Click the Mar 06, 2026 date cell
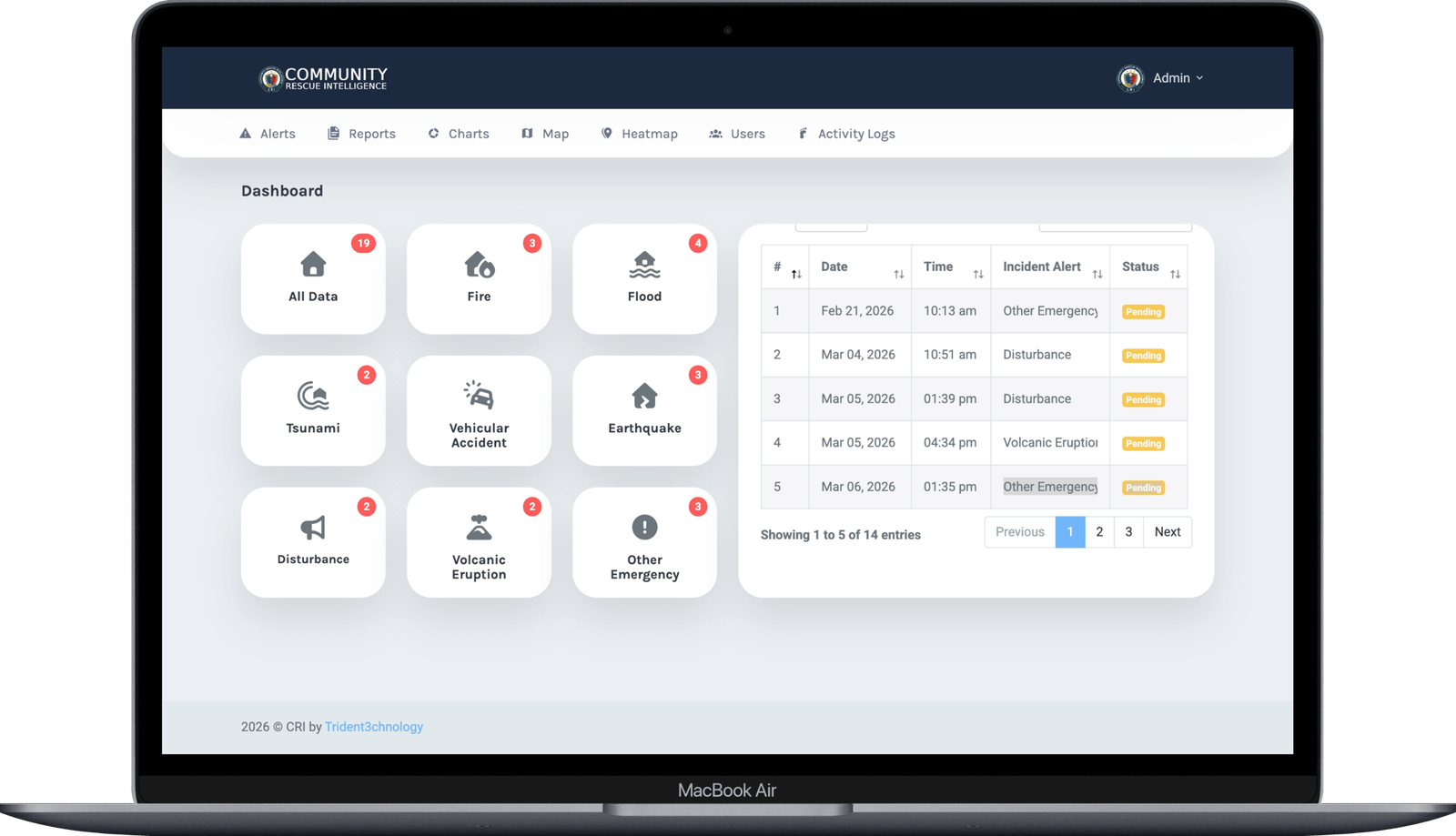The width and height of the screenshot is (1456, 836). point(860,487)
